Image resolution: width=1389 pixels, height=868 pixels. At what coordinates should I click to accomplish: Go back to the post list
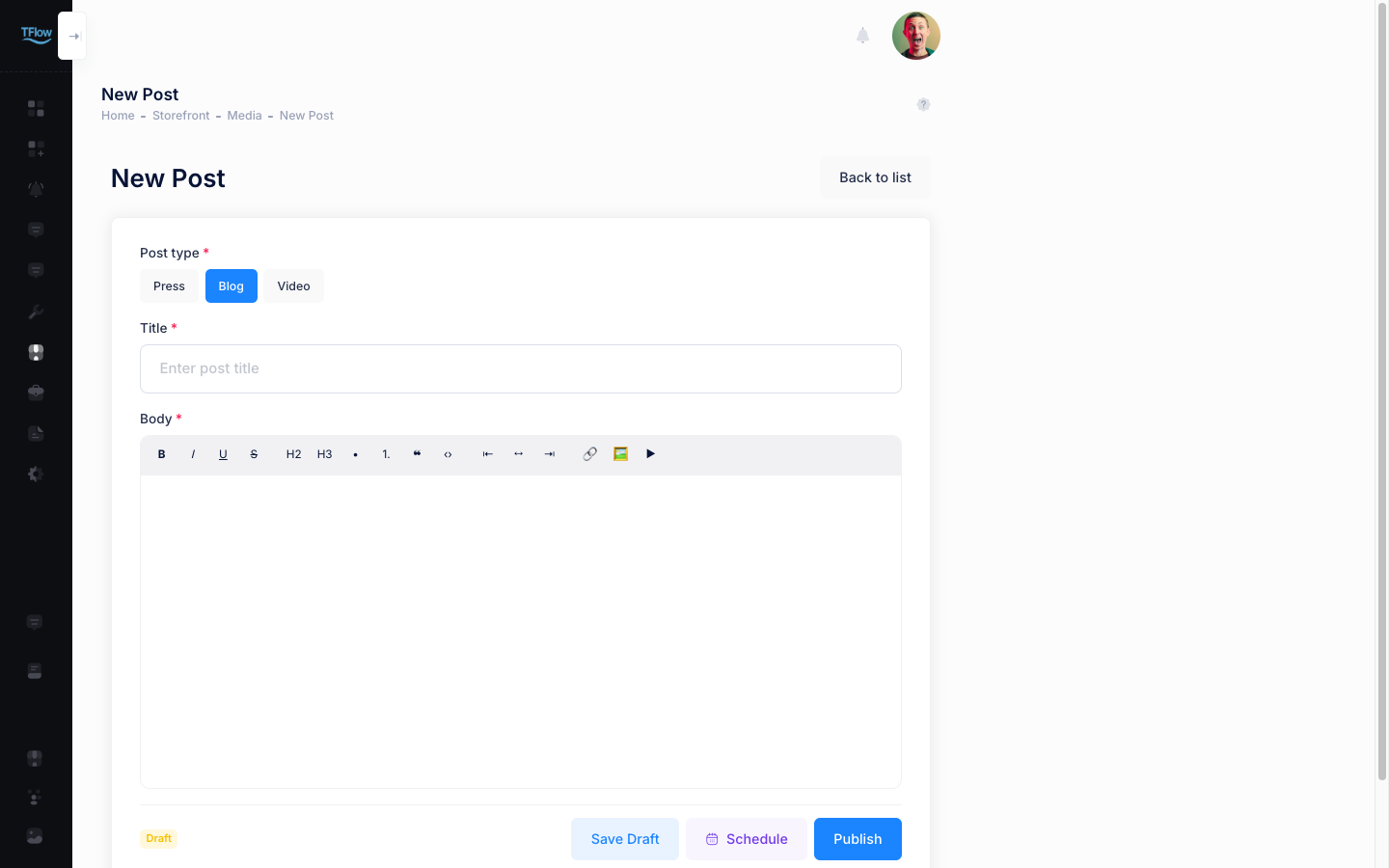[x=875, y=177]
